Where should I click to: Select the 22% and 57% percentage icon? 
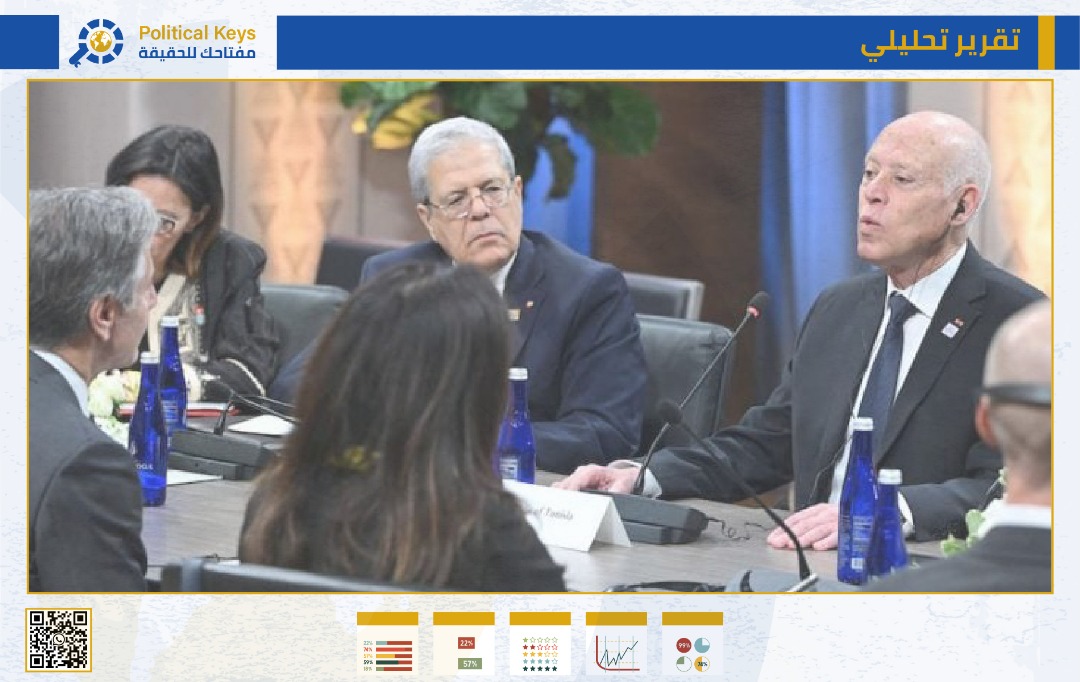pyautogui.click(x=464, y=645)
